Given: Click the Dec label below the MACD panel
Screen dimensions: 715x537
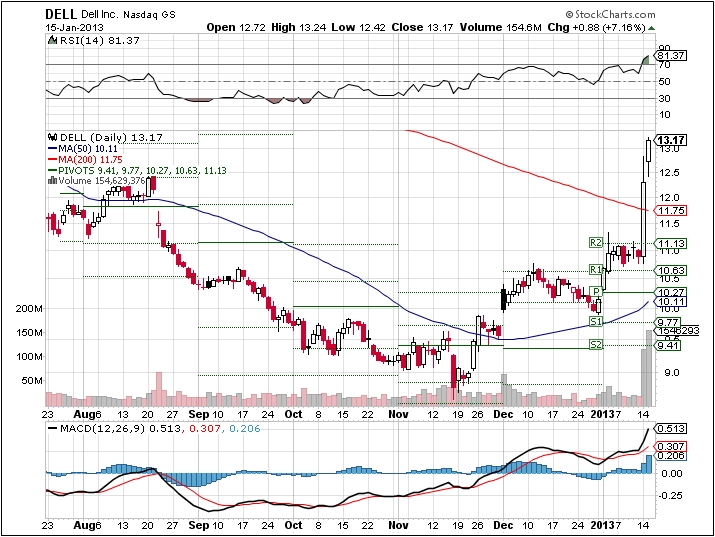Looking at the screenshot, I should (x=503, y=525).
